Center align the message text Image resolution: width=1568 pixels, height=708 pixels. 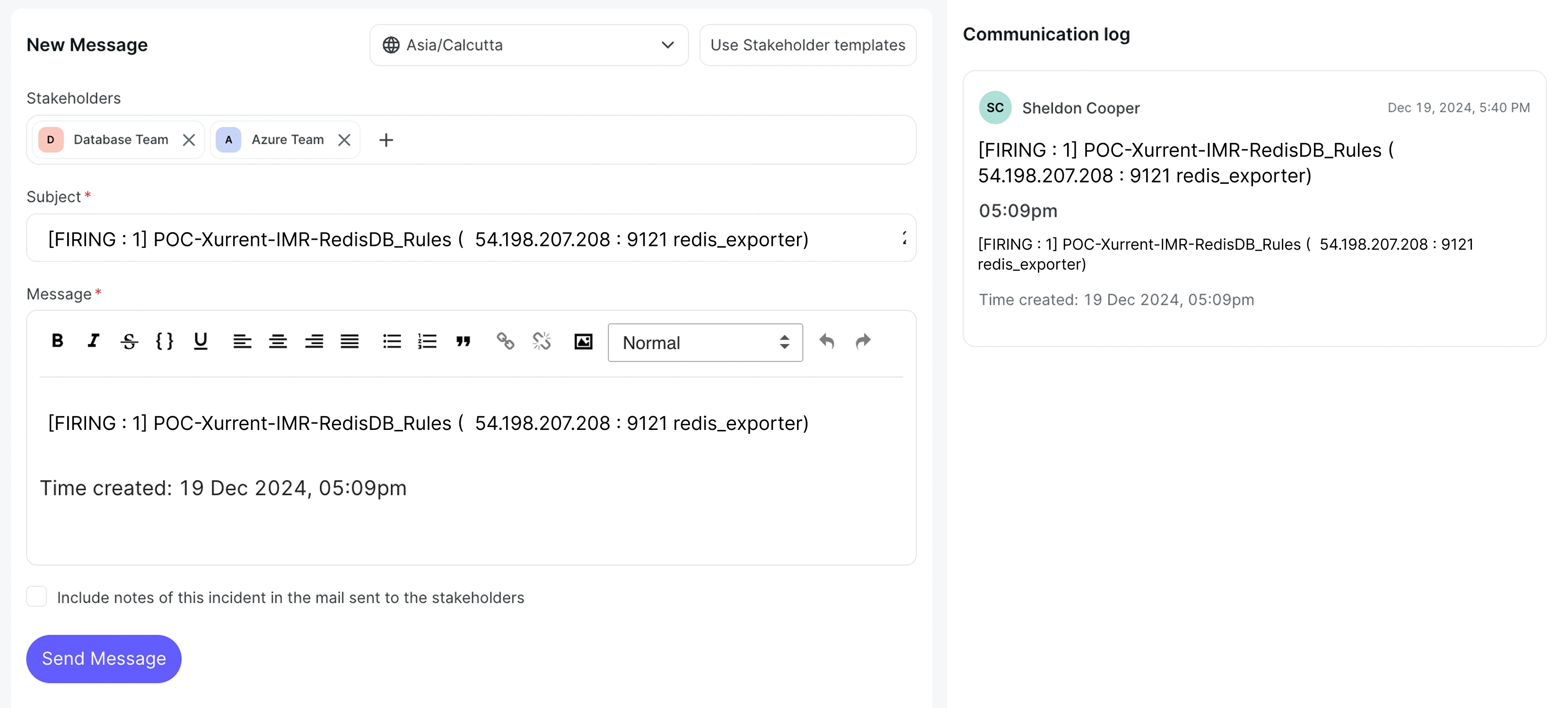tap(278, 341)
